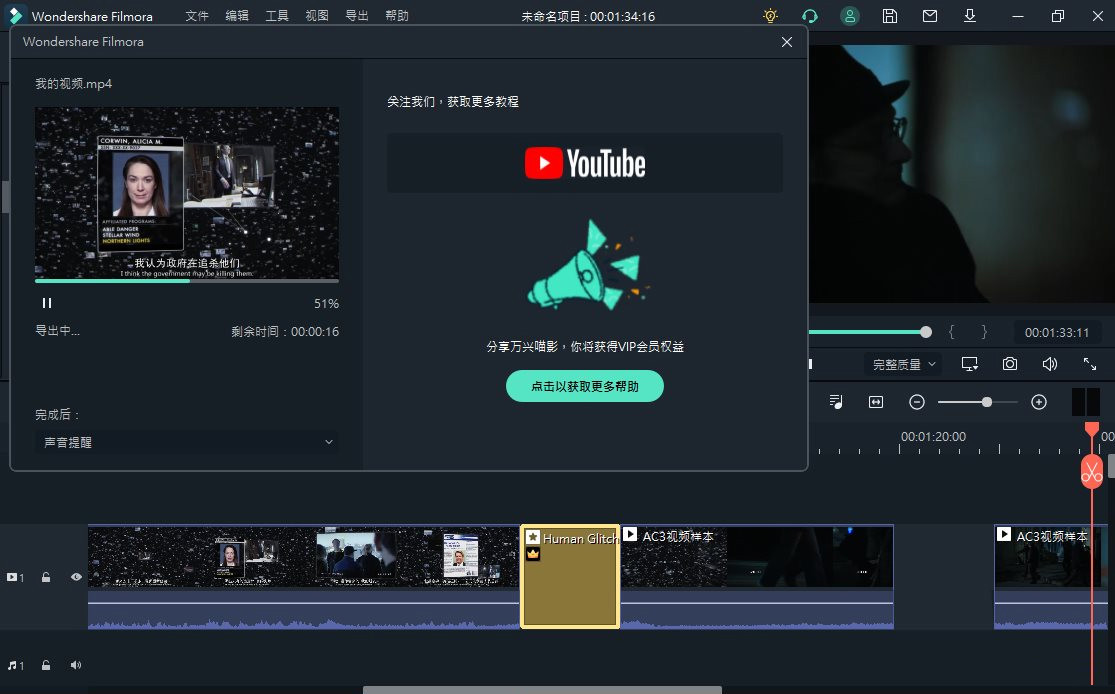Click the zoom-to-fit timeline icon
This screenshot has height=694, width=1115.
pos(875,401)
